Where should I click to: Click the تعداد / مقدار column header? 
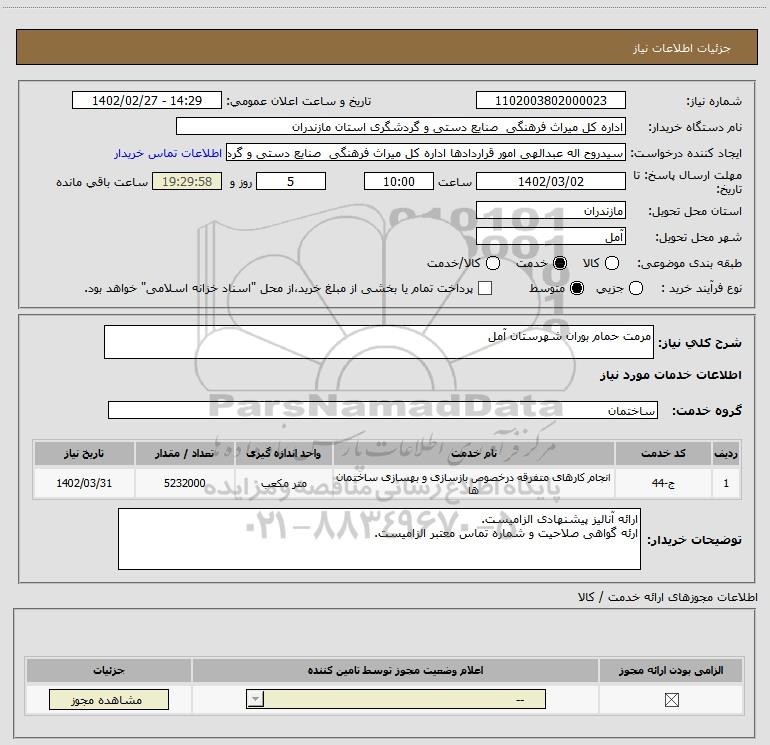(x=184, y=453)
